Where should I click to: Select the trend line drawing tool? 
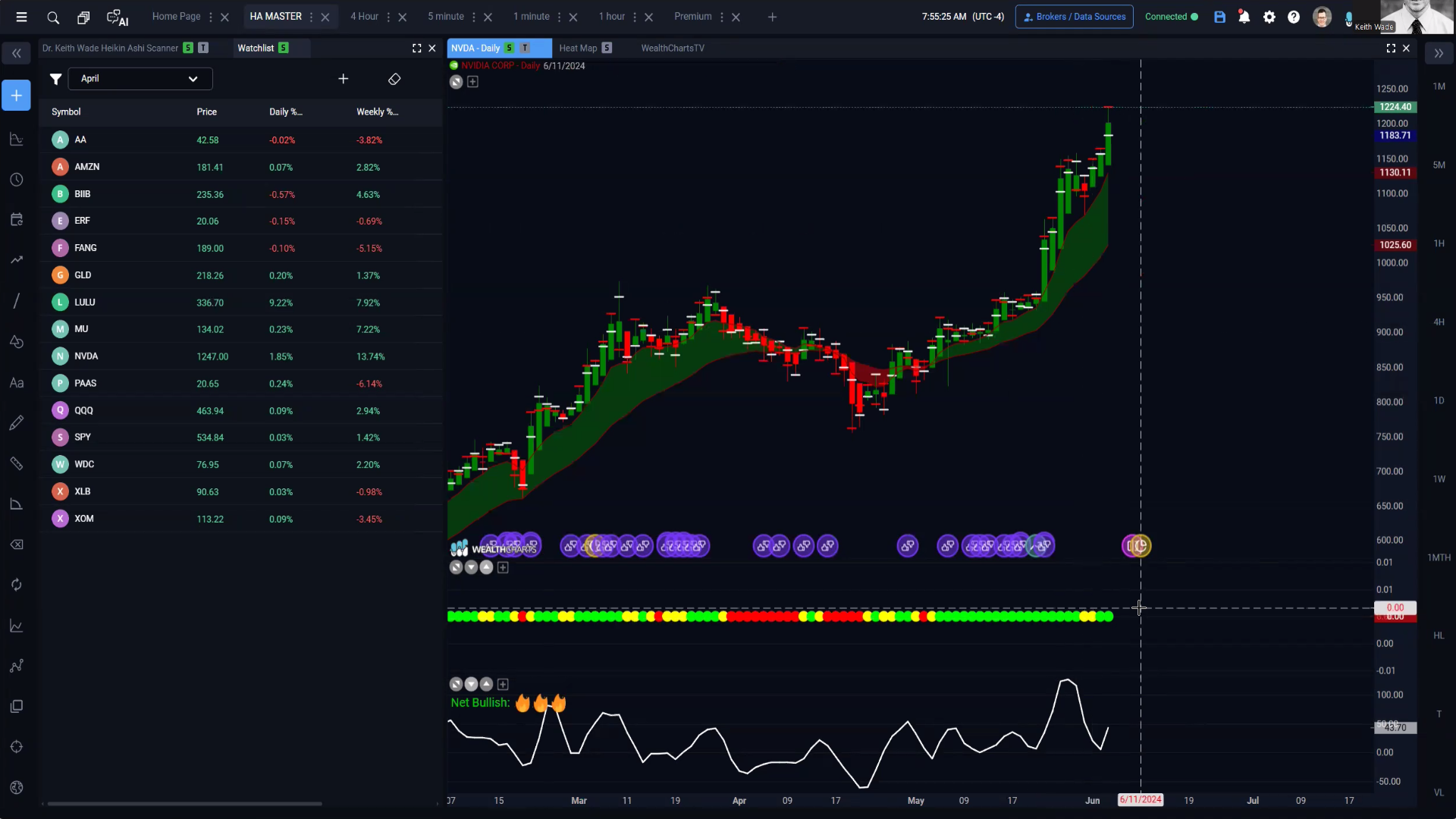[x=17, y=301]
